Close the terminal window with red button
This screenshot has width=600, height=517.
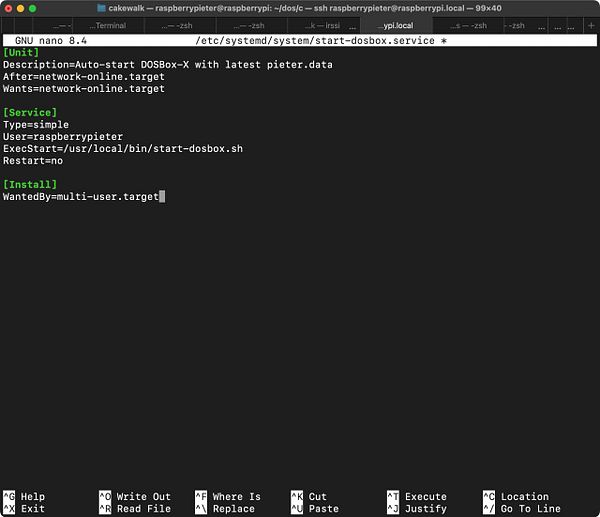tap(8, 8)
